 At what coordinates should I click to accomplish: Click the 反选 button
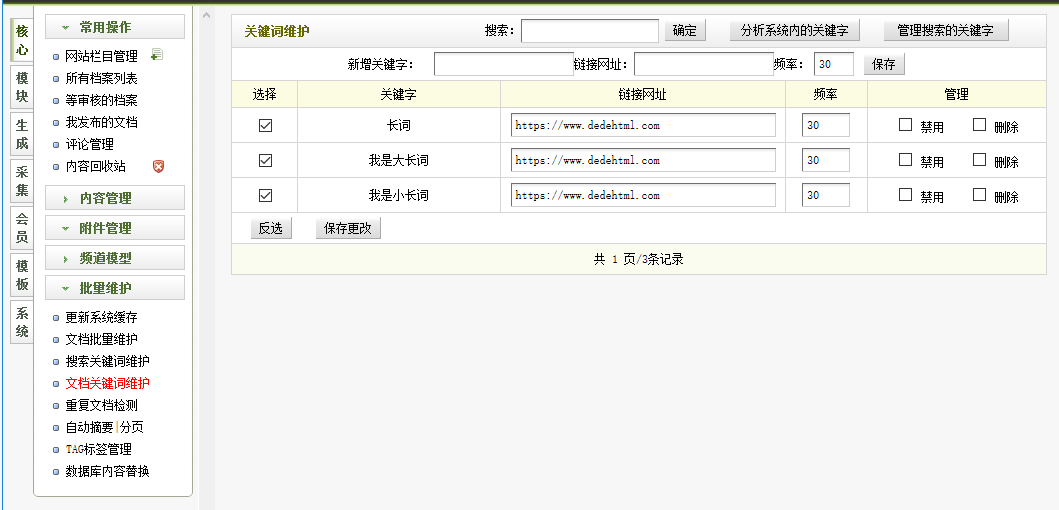tap(270, 229)
